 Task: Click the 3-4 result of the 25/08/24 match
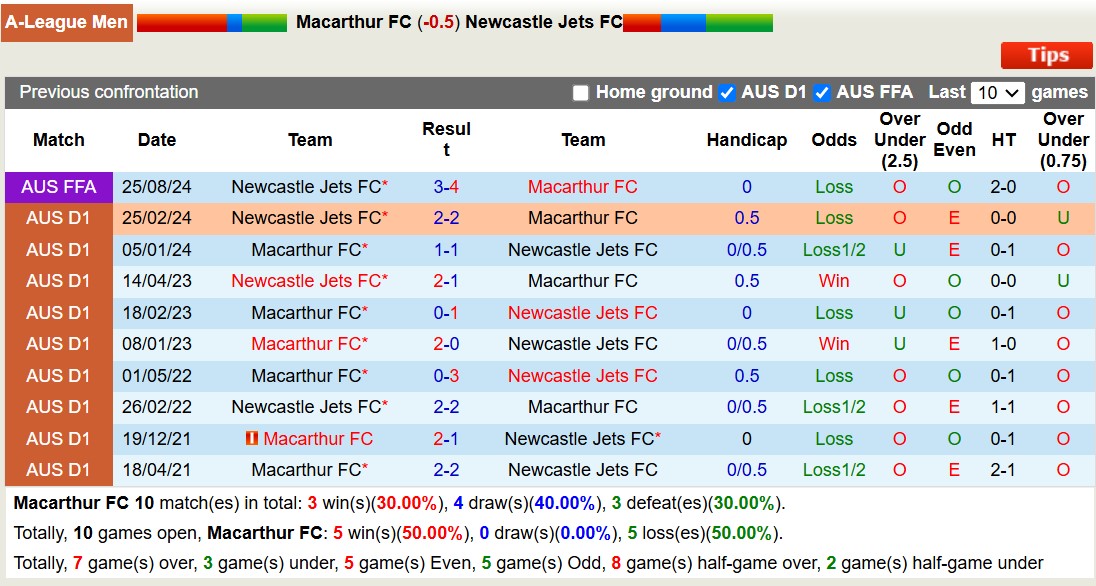(x=447, y=186)
